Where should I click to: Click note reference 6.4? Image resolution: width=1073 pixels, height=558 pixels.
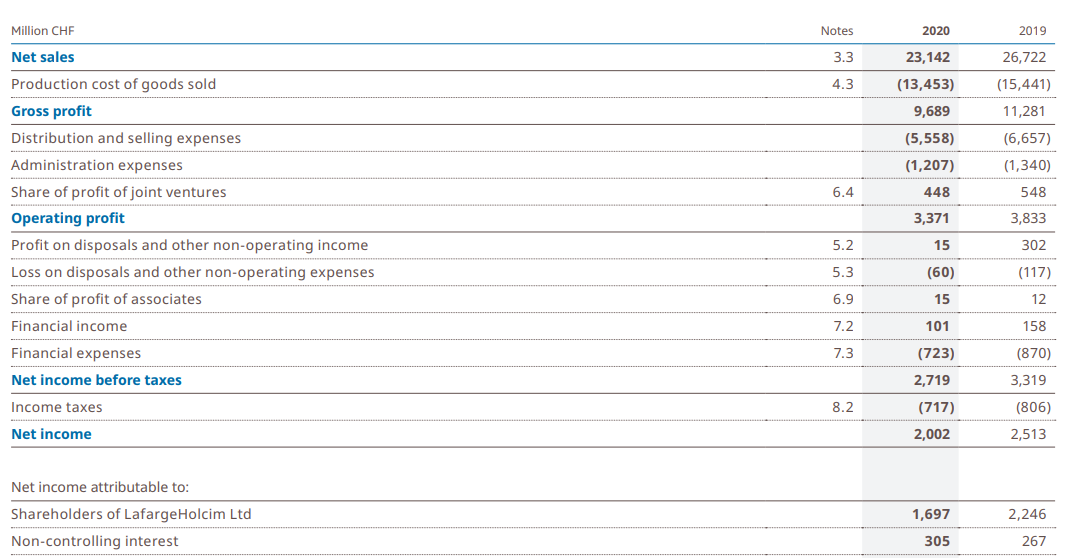pos(843,192)
